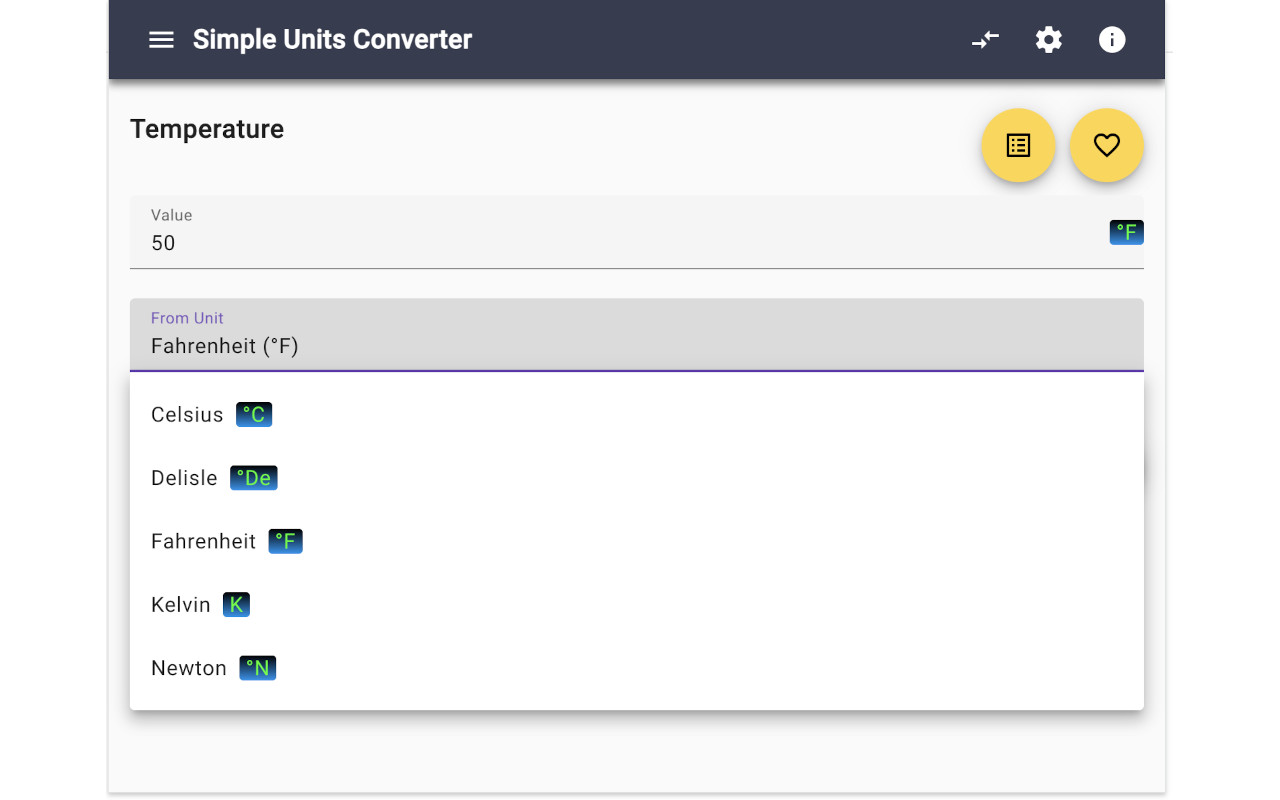Choose Delisle as the source unit
The height and width of the screenshot is (800, 1280).
point(184,478)
